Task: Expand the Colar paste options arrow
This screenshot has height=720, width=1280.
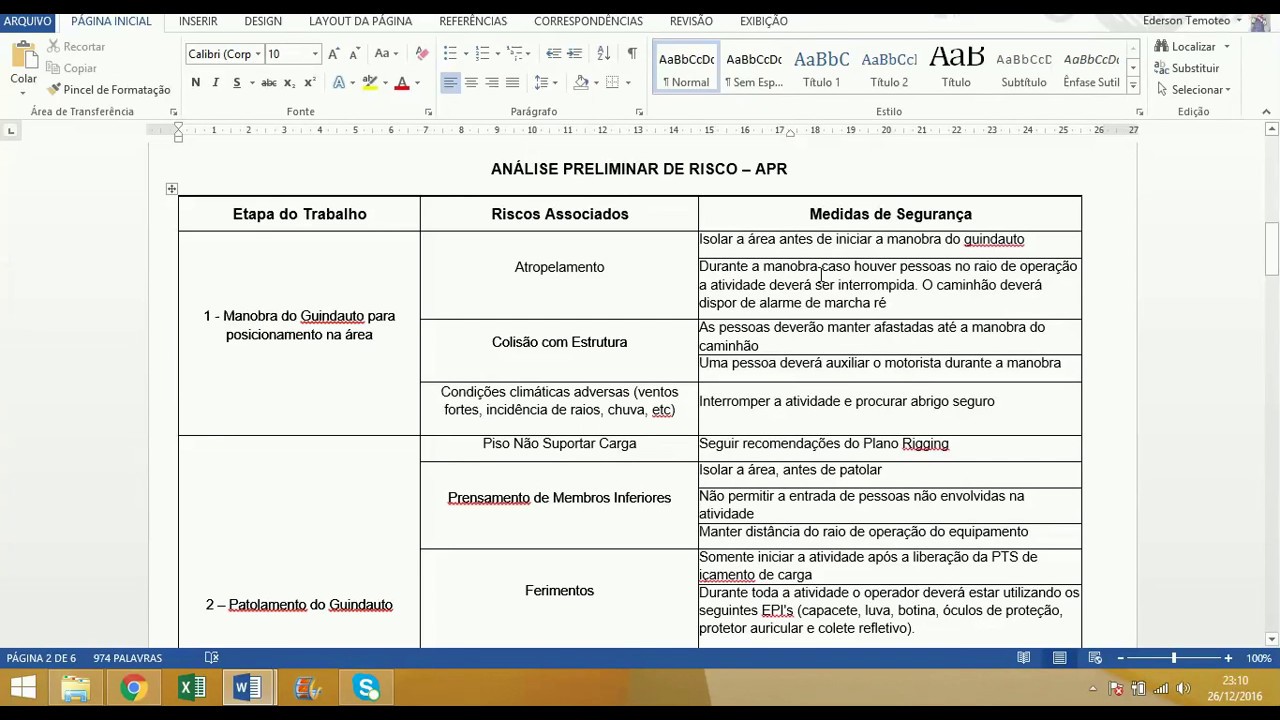Action: [x=23, y=93]
